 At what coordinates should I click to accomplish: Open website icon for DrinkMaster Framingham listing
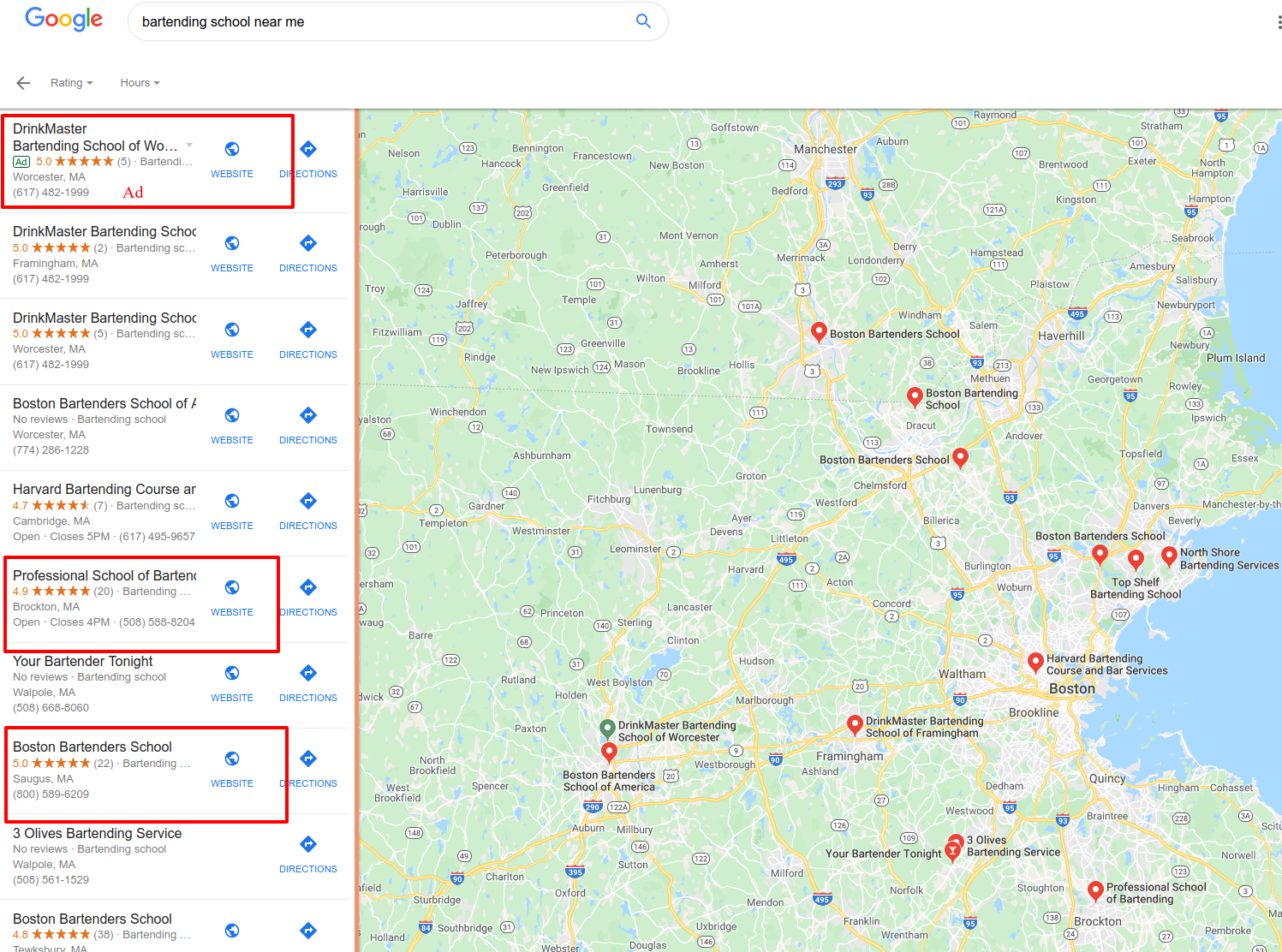tap(232, 243)
